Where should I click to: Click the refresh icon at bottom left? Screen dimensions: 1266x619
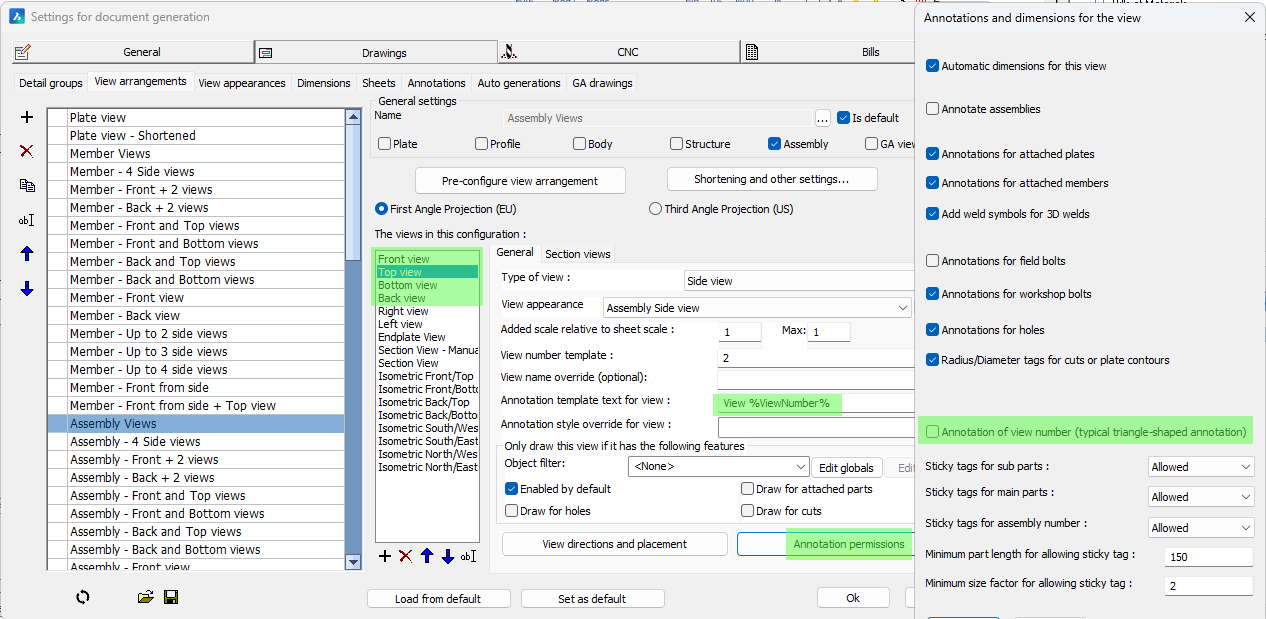(83, 597)
